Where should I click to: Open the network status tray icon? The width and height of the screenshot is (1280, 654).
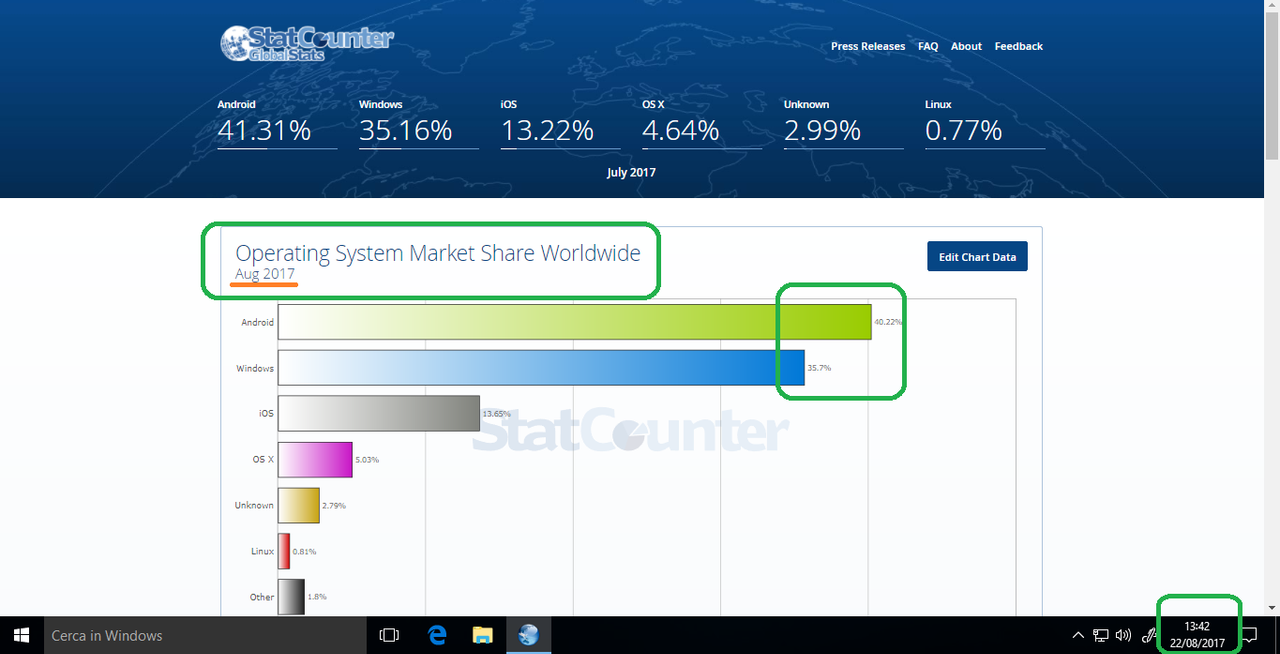pyautogui.click(x=1101, y=635)
